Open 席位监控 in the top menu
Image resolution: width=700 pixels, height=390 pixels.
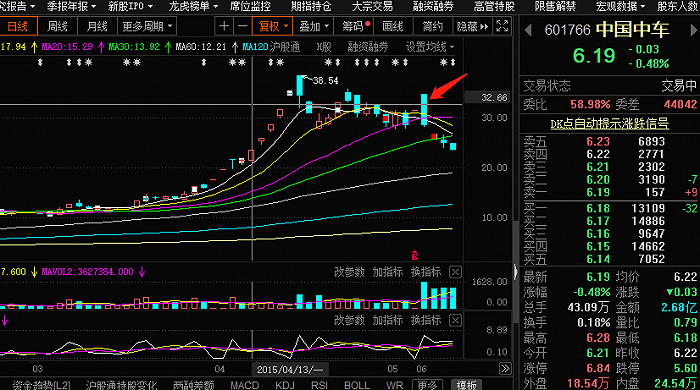pos(250,6)
